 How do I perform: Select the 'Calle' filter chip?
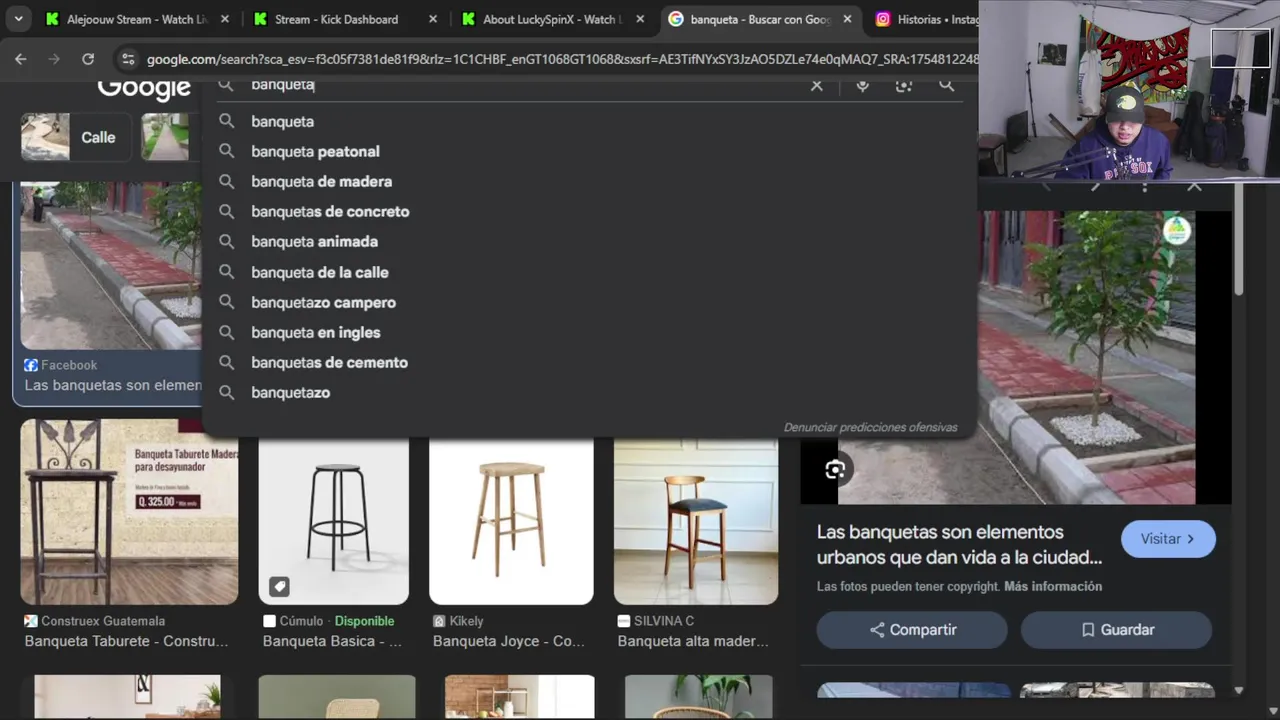(x=76, y=137)
